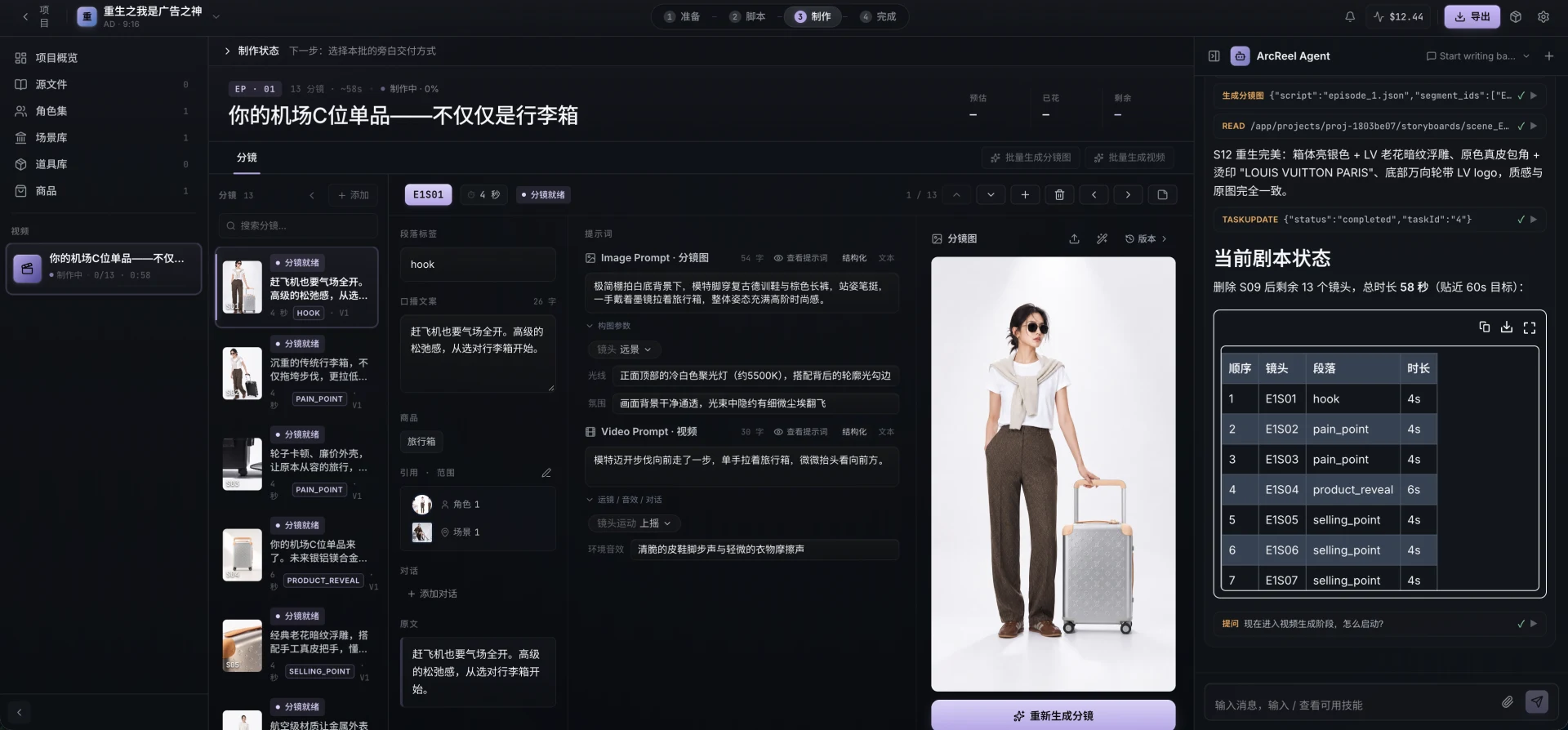Viewport: 1568px width, 730px height.
Task: Open the notifications bell
Action: click(1350, 16)
